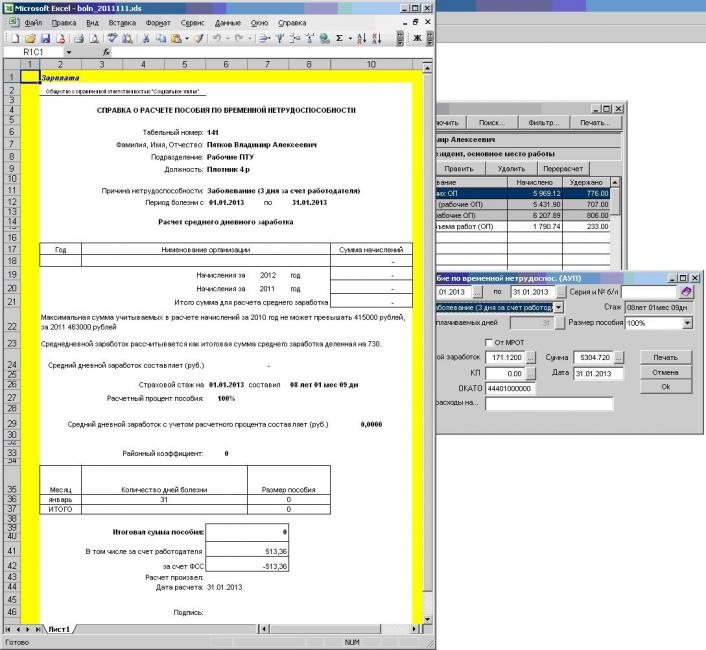Expand the Размер пособия 100% dropdown
The width and height of the screenshot is (706, 650).
click(688, 323)
